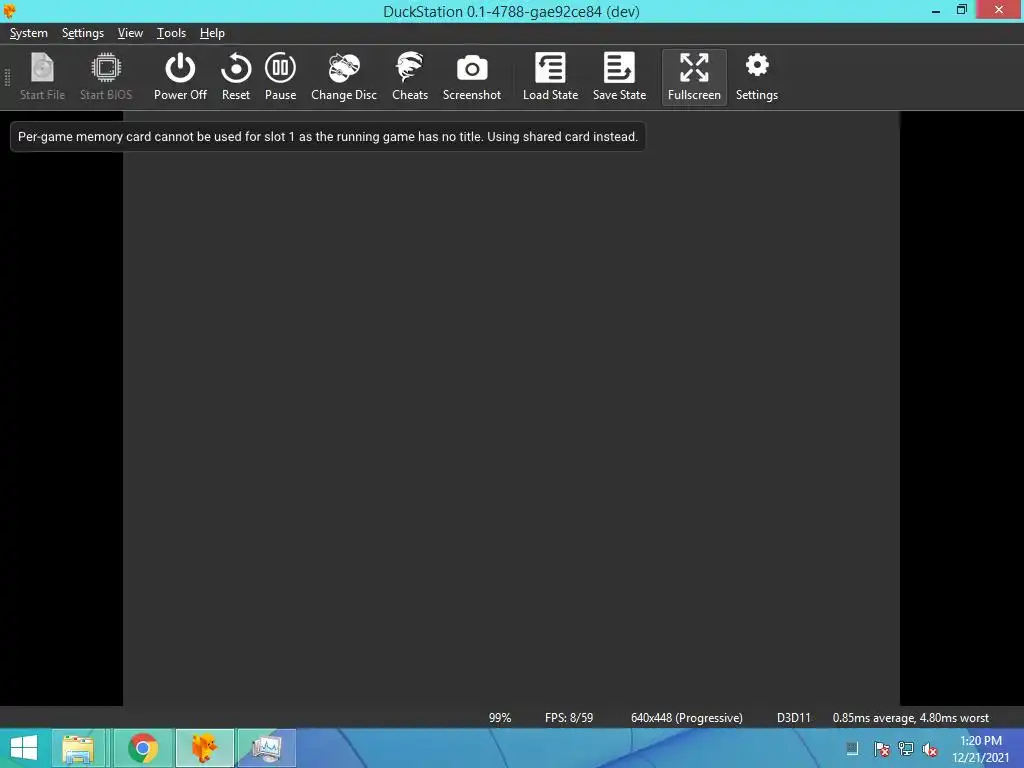Screen dimensions: 1024x768
Task: Click the Action Center flag tray icon
Action: point(881,749)
